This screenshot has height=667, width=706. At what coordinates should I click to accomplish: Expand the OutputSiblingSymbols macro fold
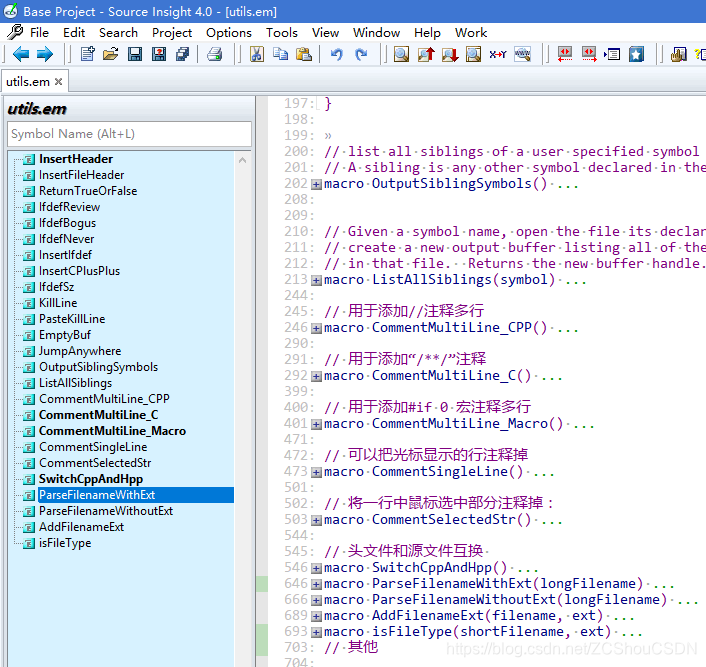click(x=317, y=184)
